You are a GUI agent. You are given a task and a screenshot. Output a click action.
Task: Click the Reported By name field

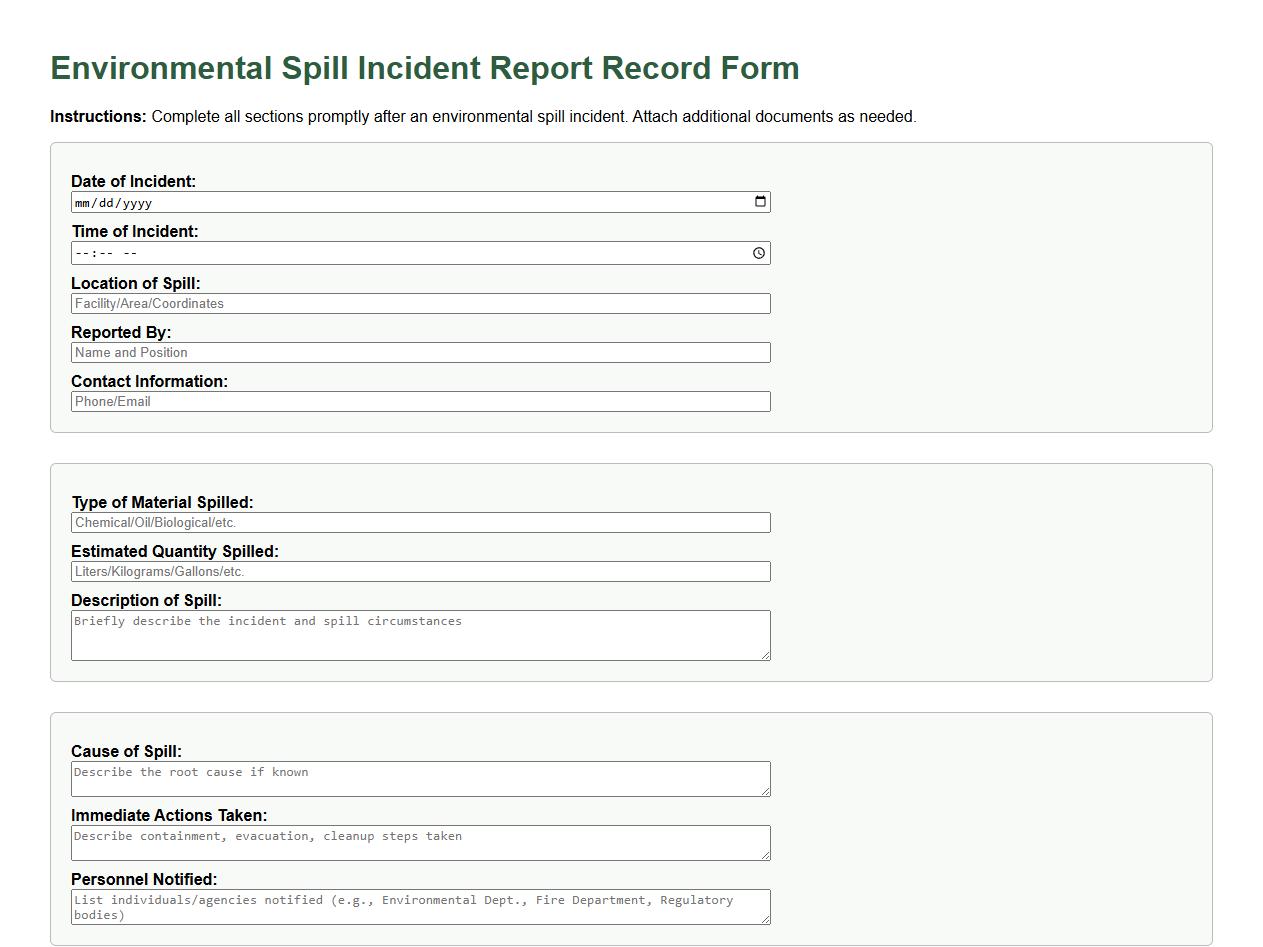click(420, 352)
